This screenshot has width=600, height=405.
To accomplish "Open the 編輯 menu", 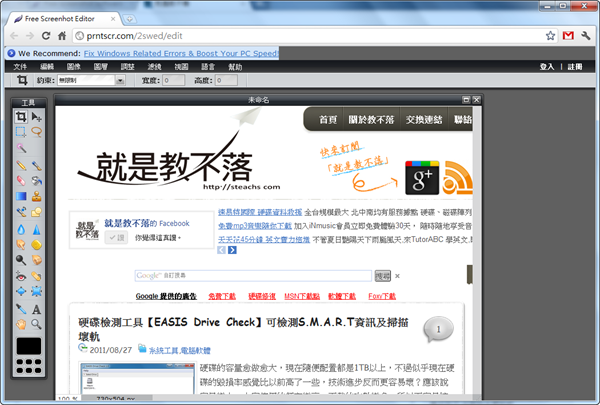I will (47, 67).
